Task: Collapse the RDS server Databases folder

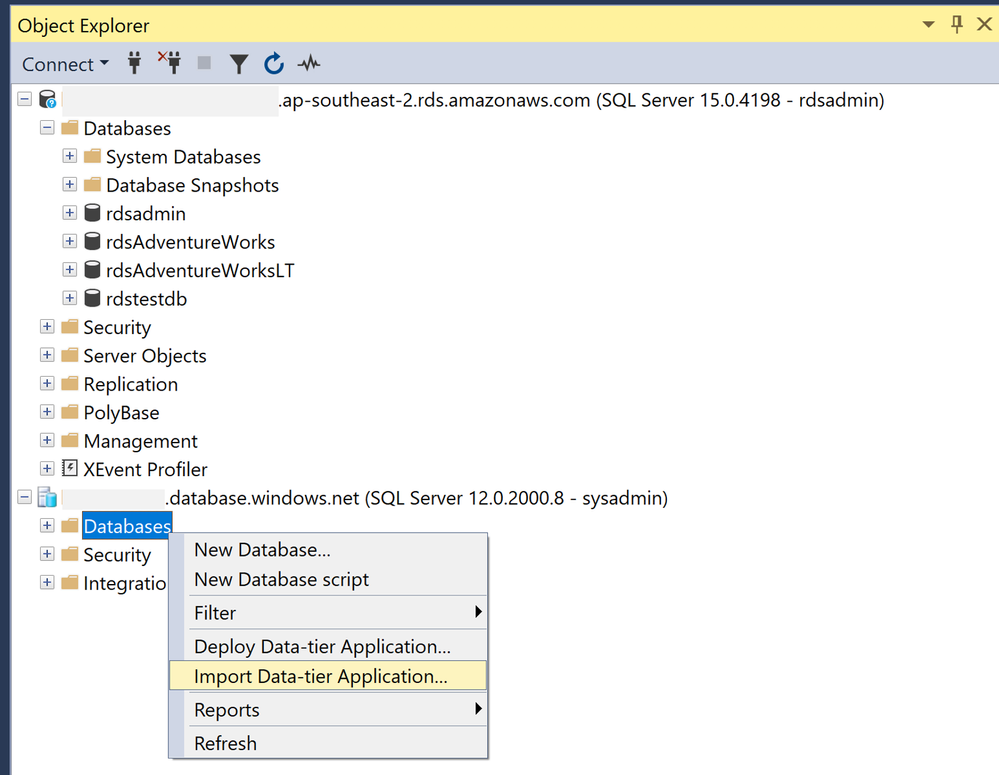Action: (x=47, y=127)
